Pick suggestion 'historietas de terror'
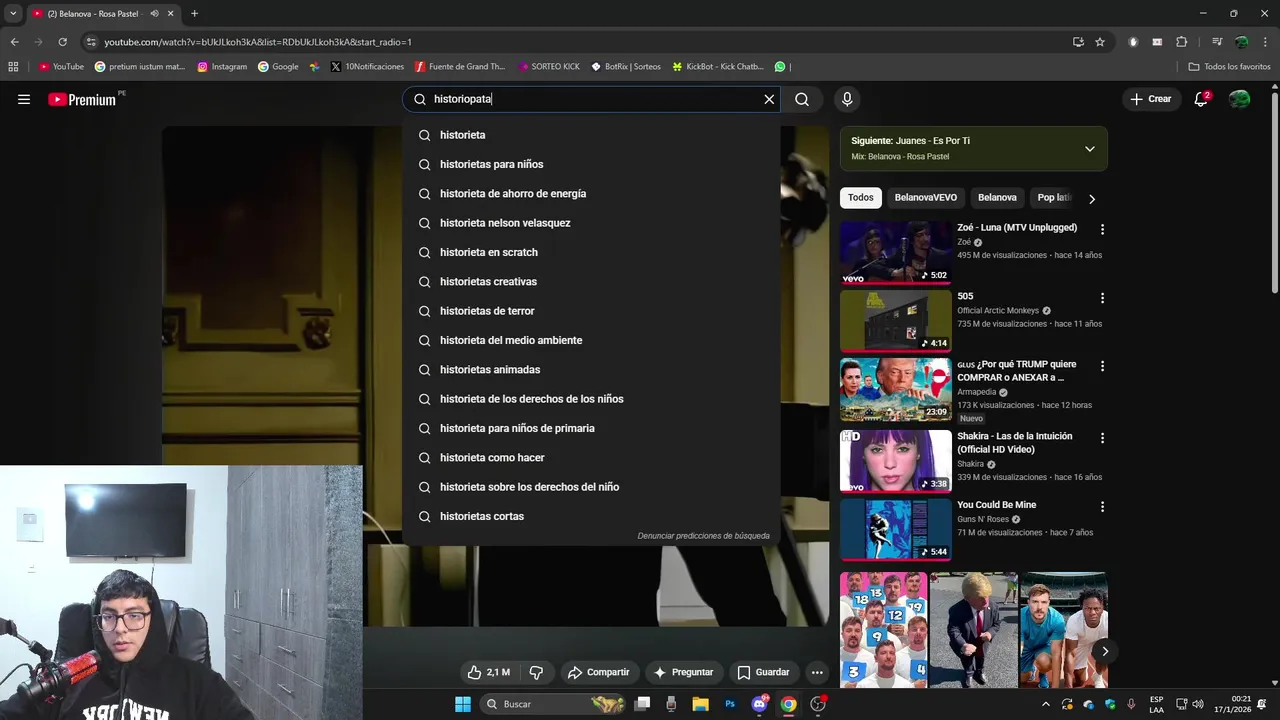This screenshot has height=720, width=1280. pos(591,311)
